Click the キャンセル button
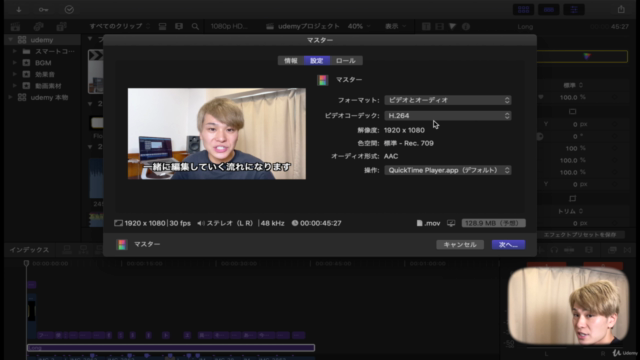The image size is (640, 360). 460,244
